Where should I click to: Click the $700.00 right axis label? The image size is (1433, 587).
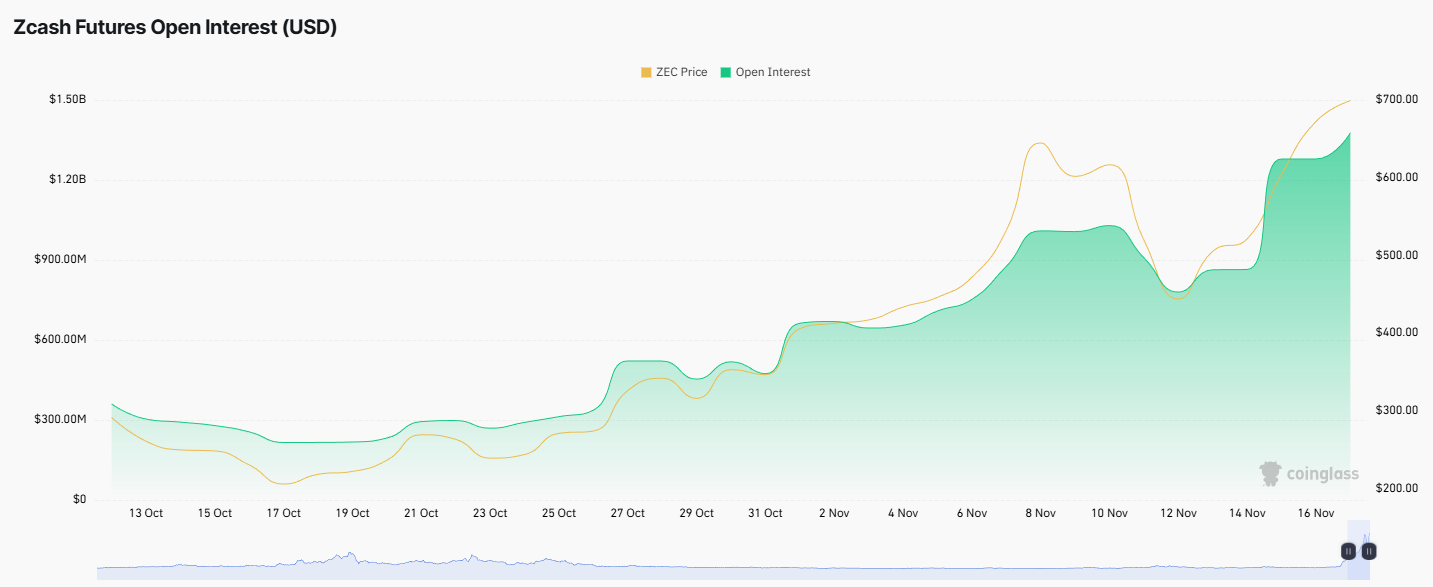point(1397,100)
